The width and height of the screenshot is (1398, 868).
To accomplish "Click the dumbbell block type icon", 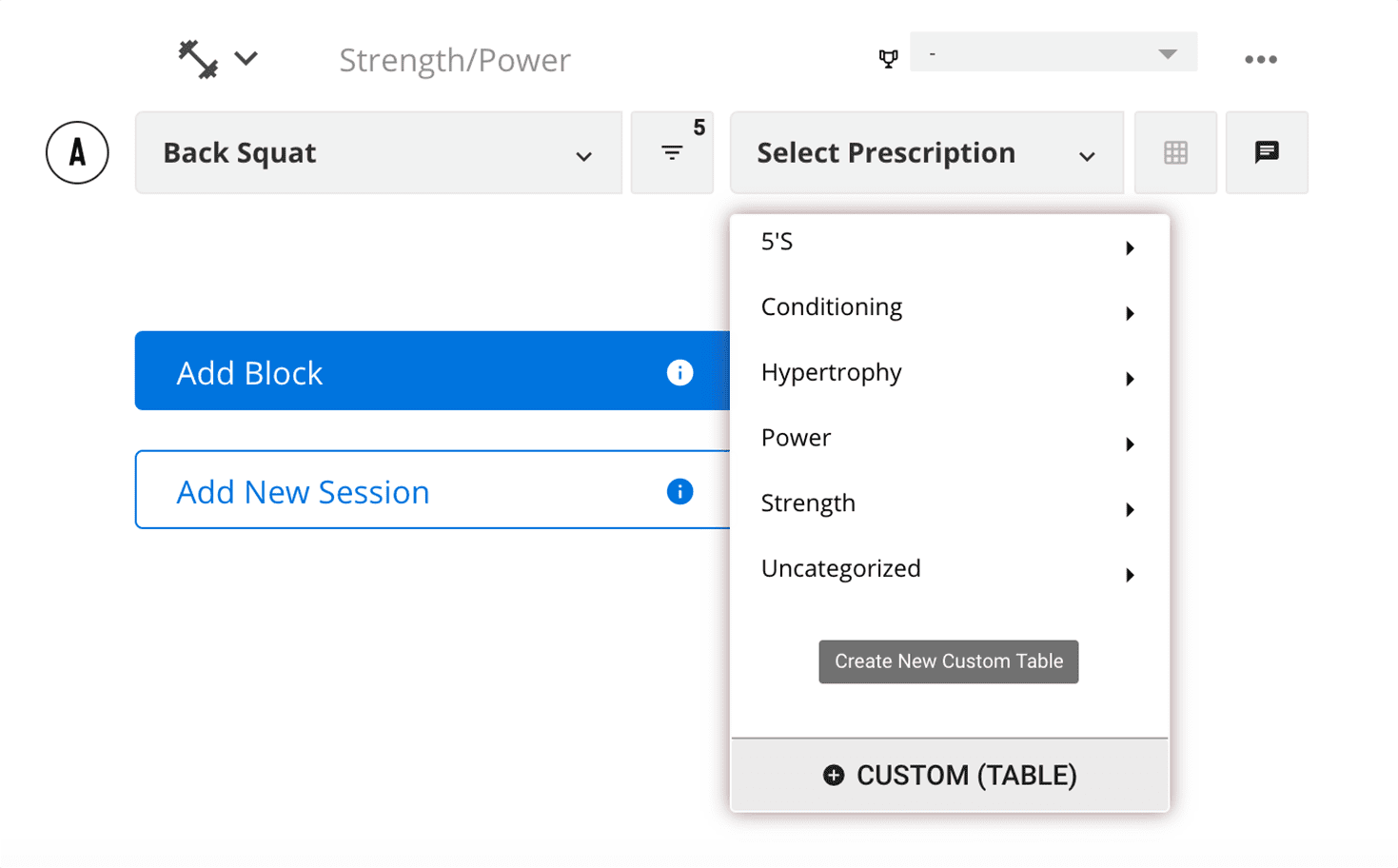I will (x=198, y=59).
